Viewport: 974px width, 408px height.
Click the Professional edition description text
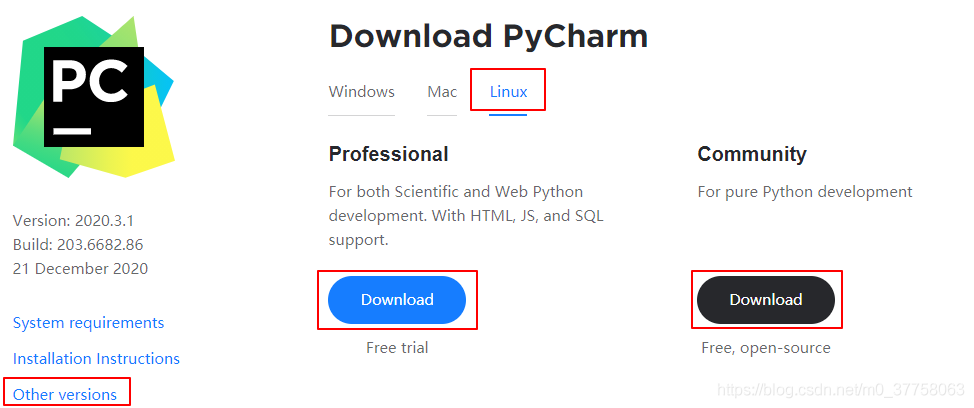(x=465, y=216)
